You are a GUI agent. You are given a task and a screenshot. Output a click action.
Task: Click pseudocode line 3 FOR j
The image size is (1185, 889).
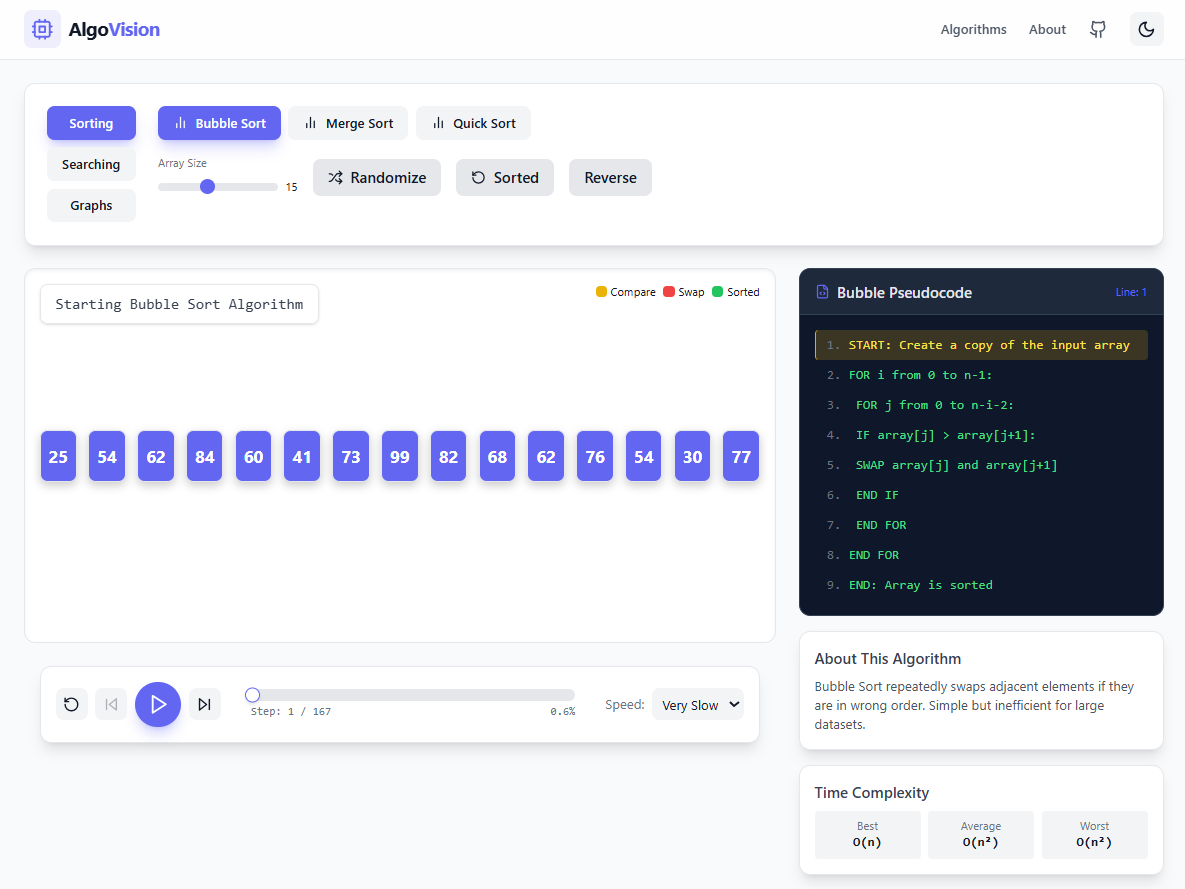[x=981, y=405]
